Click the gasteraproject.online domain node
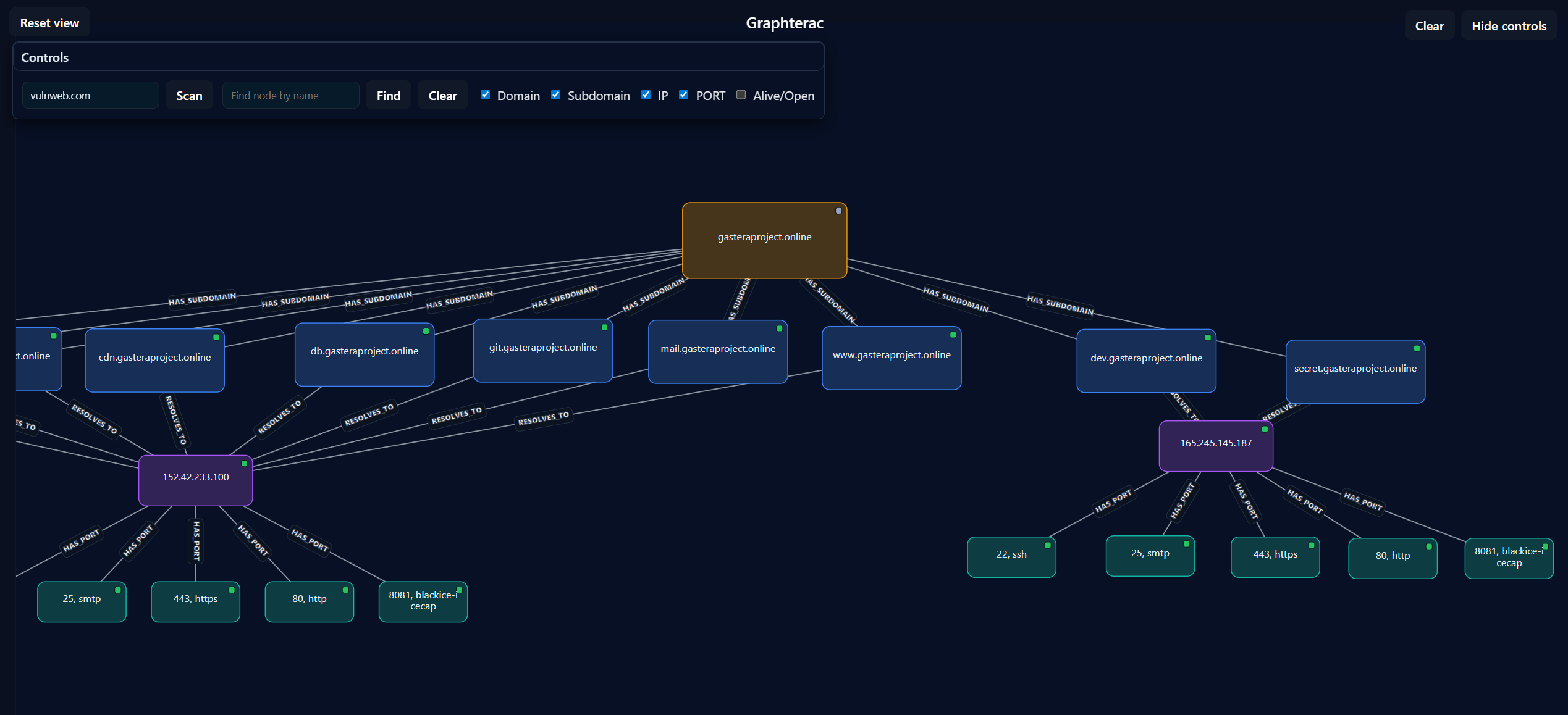 (x=764, y=240)
